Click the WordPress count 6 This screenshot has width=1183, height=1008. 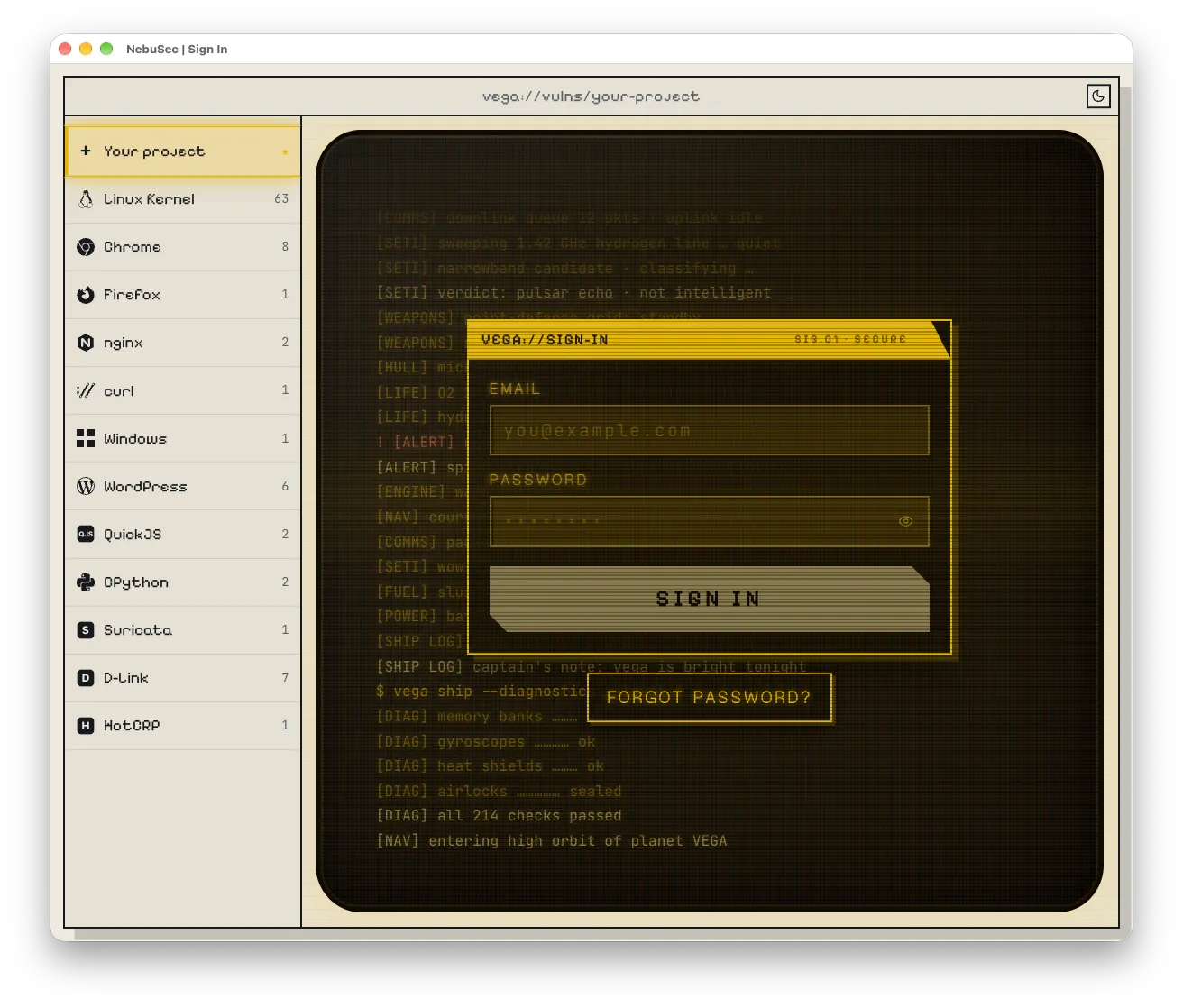coord(285,486)
